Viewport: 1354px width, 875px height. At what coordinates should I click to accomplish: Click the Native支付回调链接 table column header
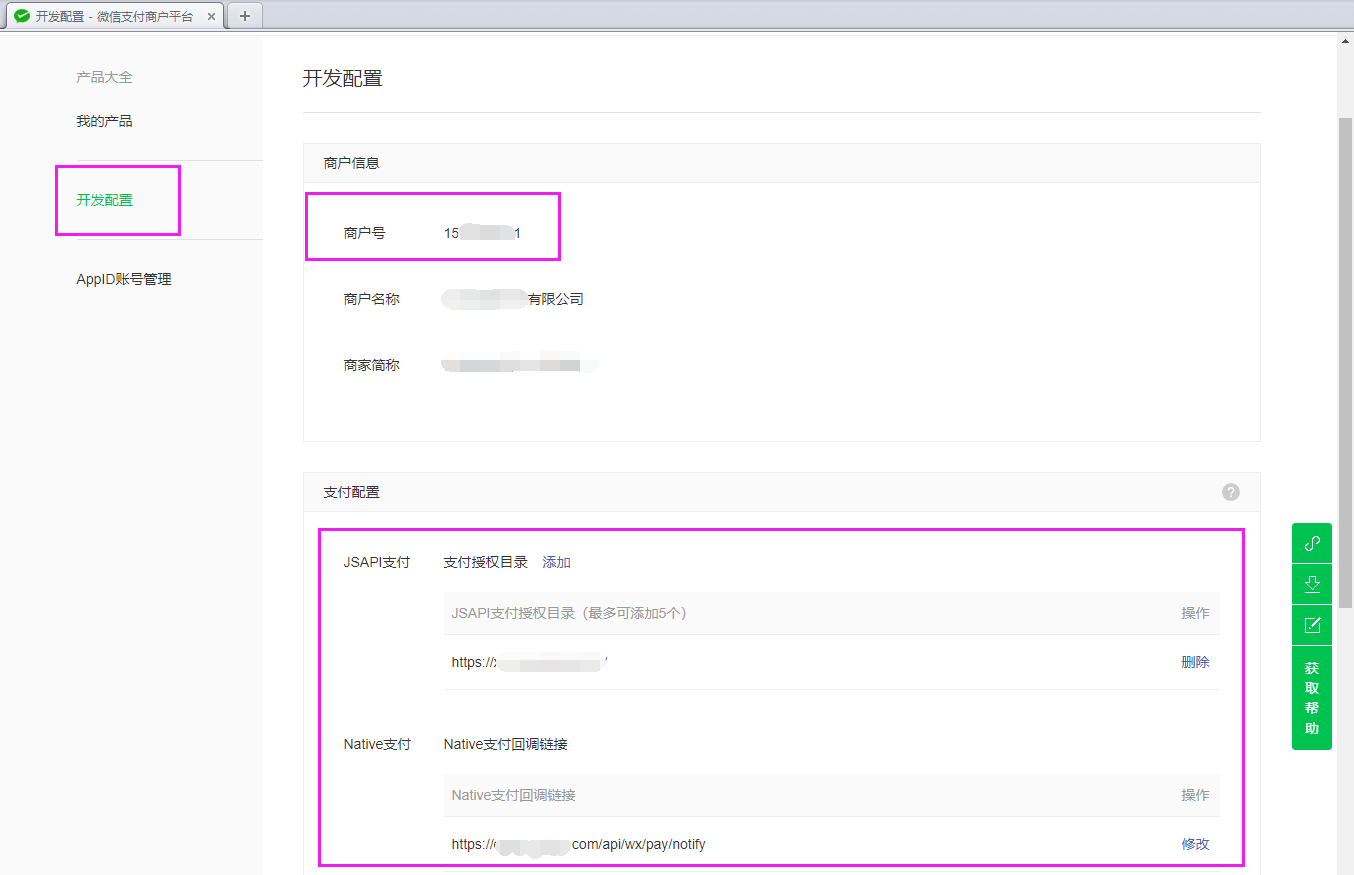click(514, 795)
